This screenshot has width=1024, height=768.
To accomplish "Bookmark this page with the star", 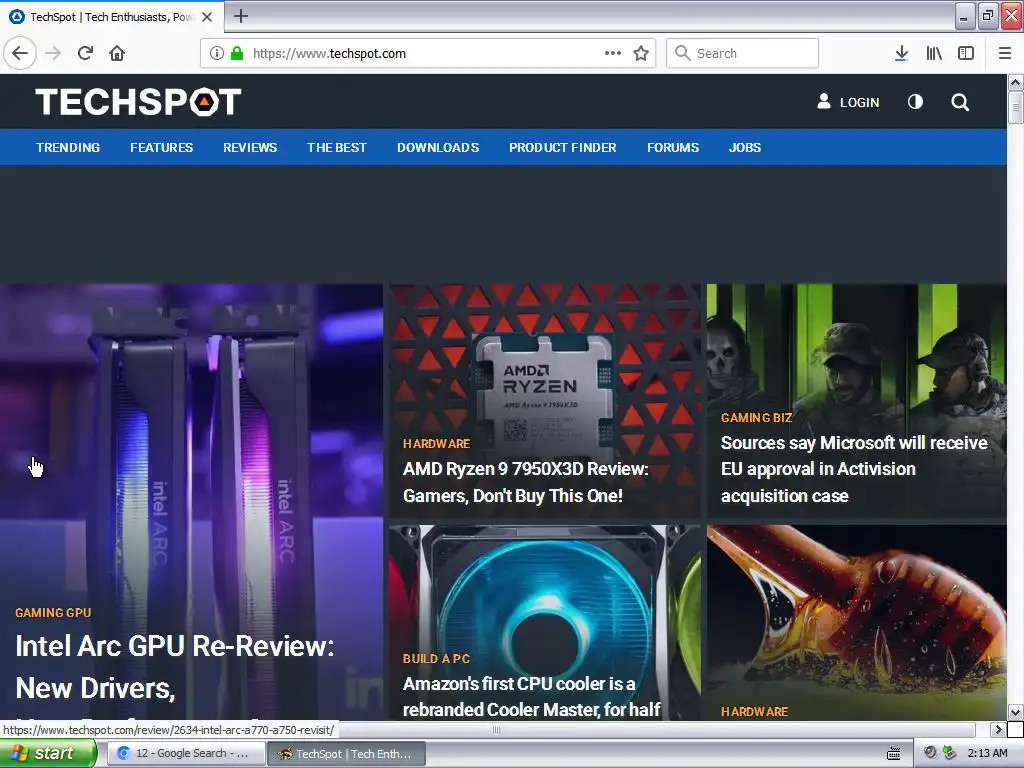I will [641, 53].
